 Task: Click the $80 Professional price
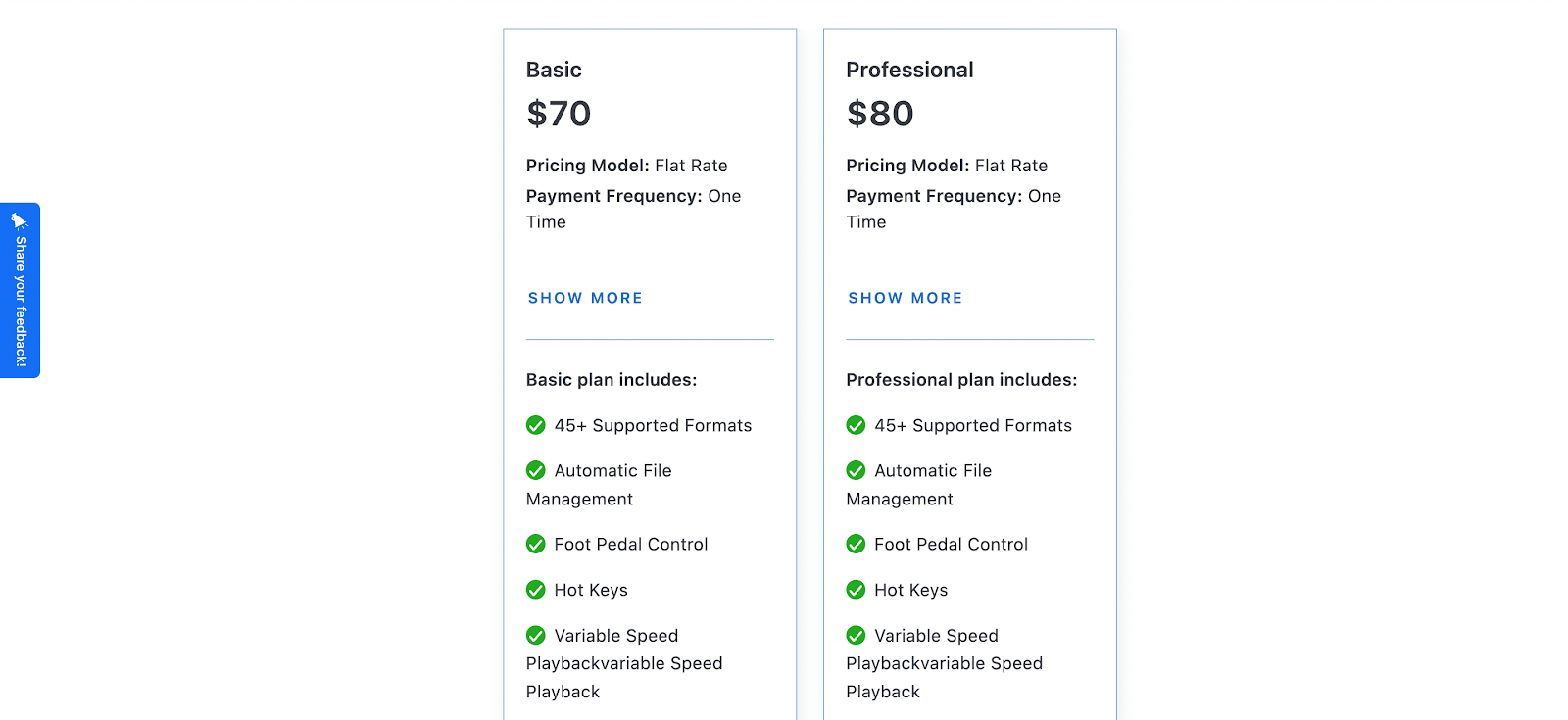coord(880,114)
